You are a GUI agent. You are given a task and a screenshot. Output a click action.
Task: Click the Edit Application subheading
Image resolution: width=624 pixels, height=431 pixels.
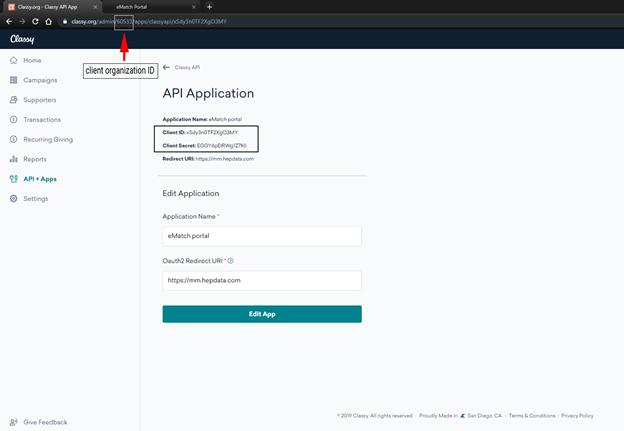pos(191,193)
